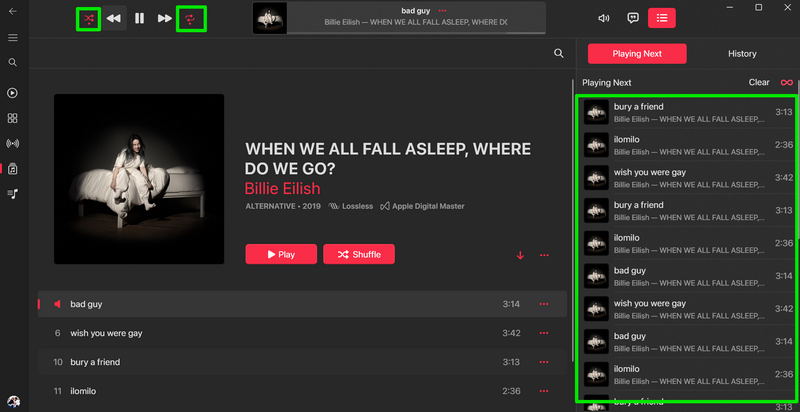Open the Radio section in sidebar
The height and width of the screenshot is (412, 800).
pyautogui.click(x=13, y=143)
